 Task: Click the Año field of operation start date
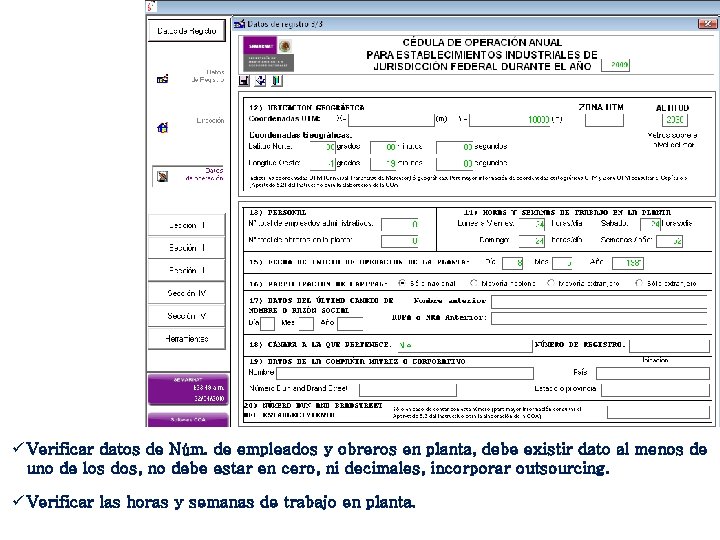(x=630, y=263)
